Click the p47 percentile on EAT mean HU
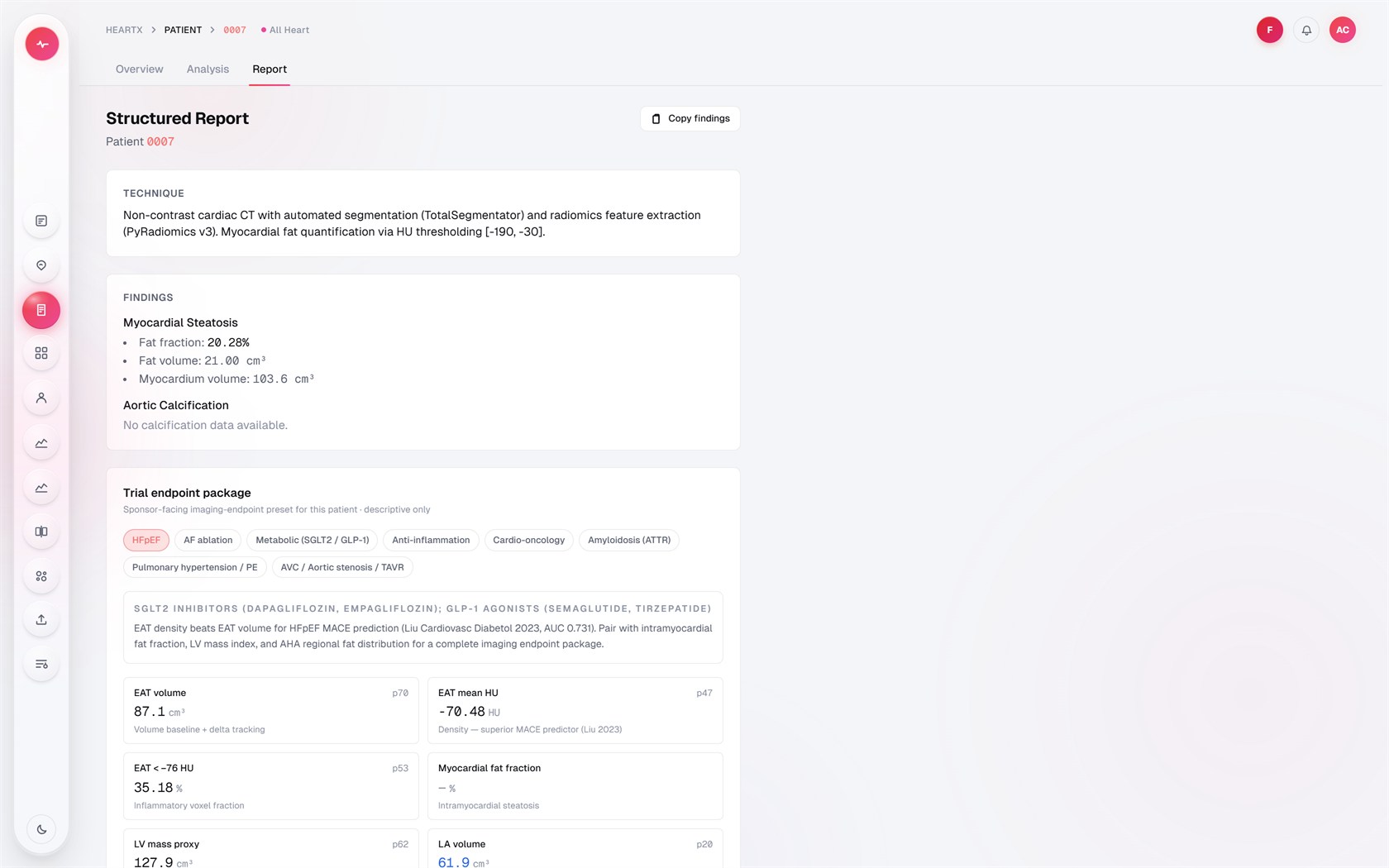This screenshot has width=1389, height=868. tap(704, 693)
